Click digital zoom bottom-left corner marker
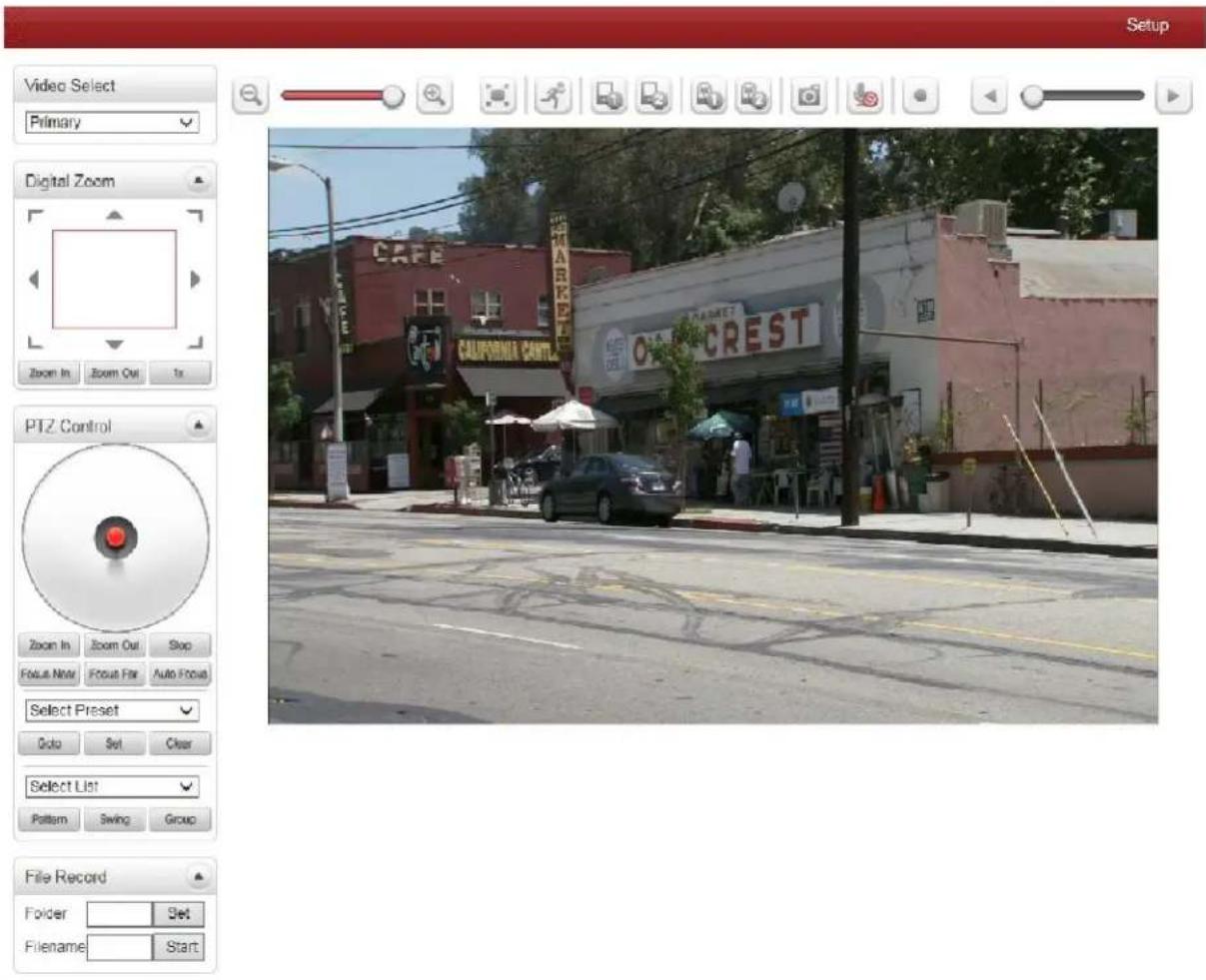1206x980 pixels. click(x=35, y=343)
